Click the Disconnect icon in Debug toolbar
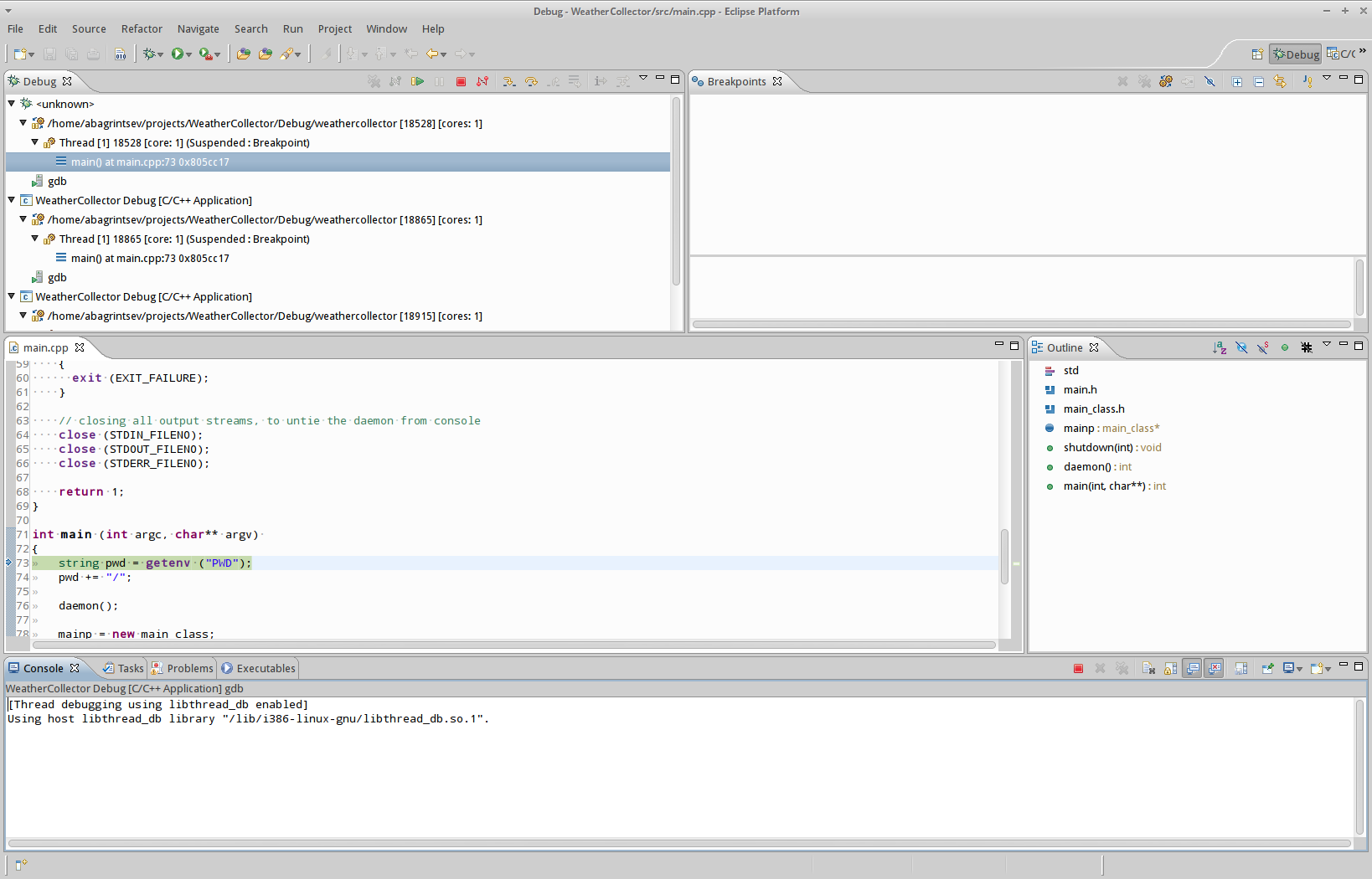This screenshot has width=1372, height=879. pos(482,81)
